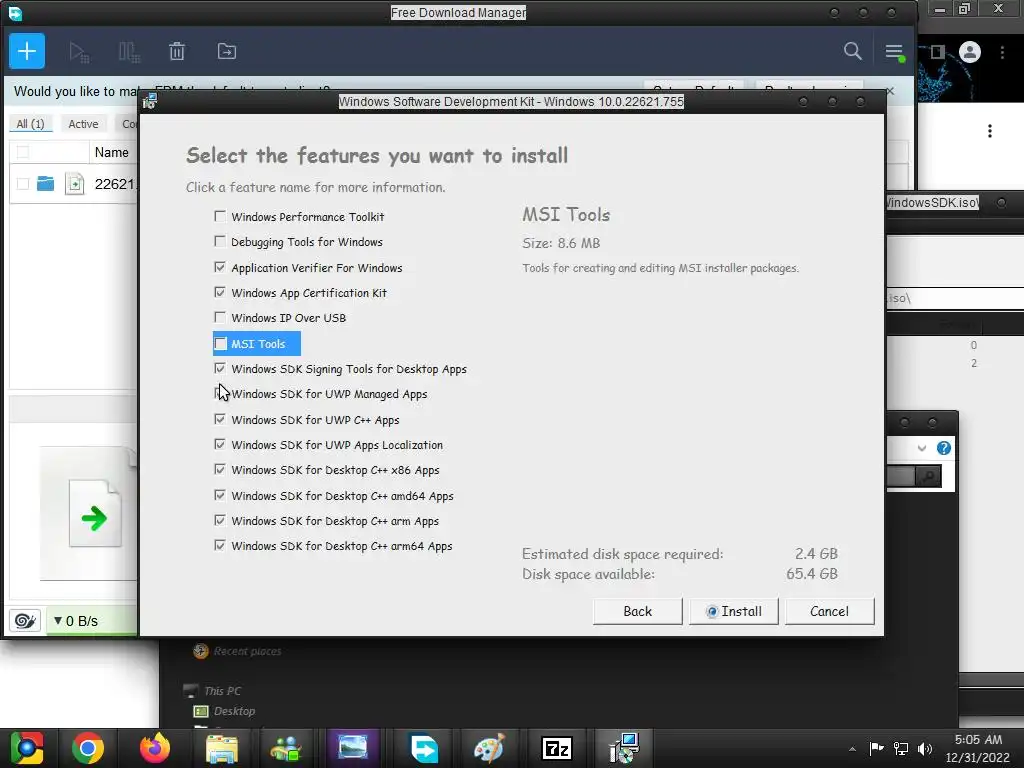The height and width of the screenshot is (768, 1024).
Task: Open Firefox from the taskbar
Action: (x=155, y=748)
